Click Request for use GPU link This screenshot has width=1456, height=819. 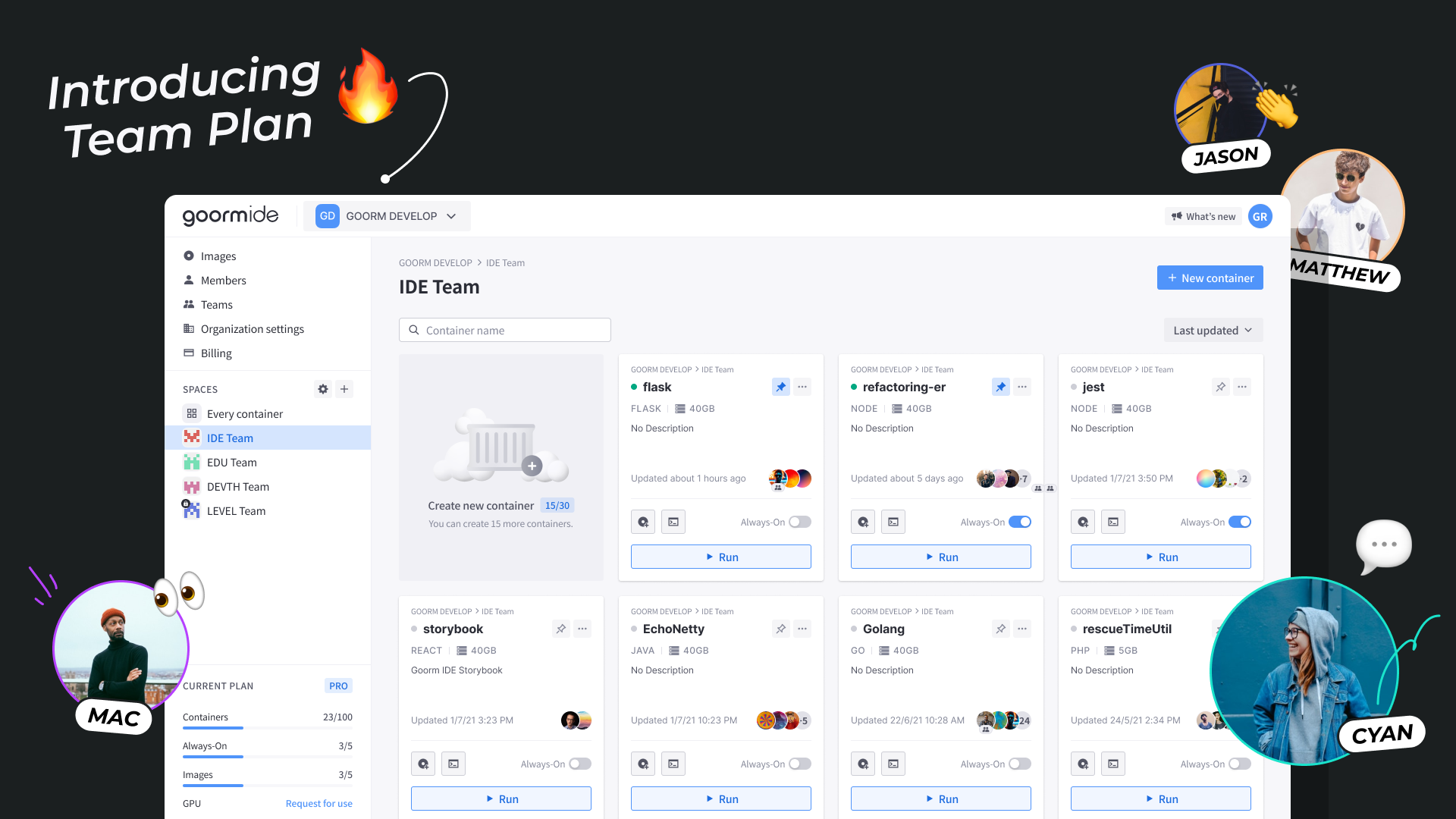[319, 804]
